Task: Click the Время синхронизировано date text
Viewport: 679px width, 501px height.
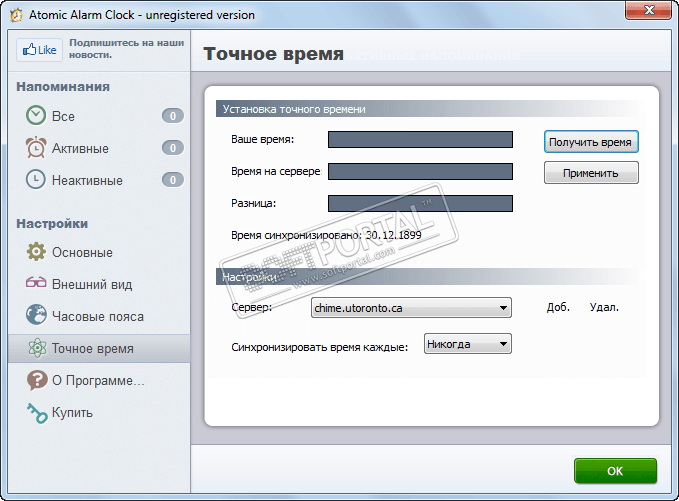Action: point(326,235)
